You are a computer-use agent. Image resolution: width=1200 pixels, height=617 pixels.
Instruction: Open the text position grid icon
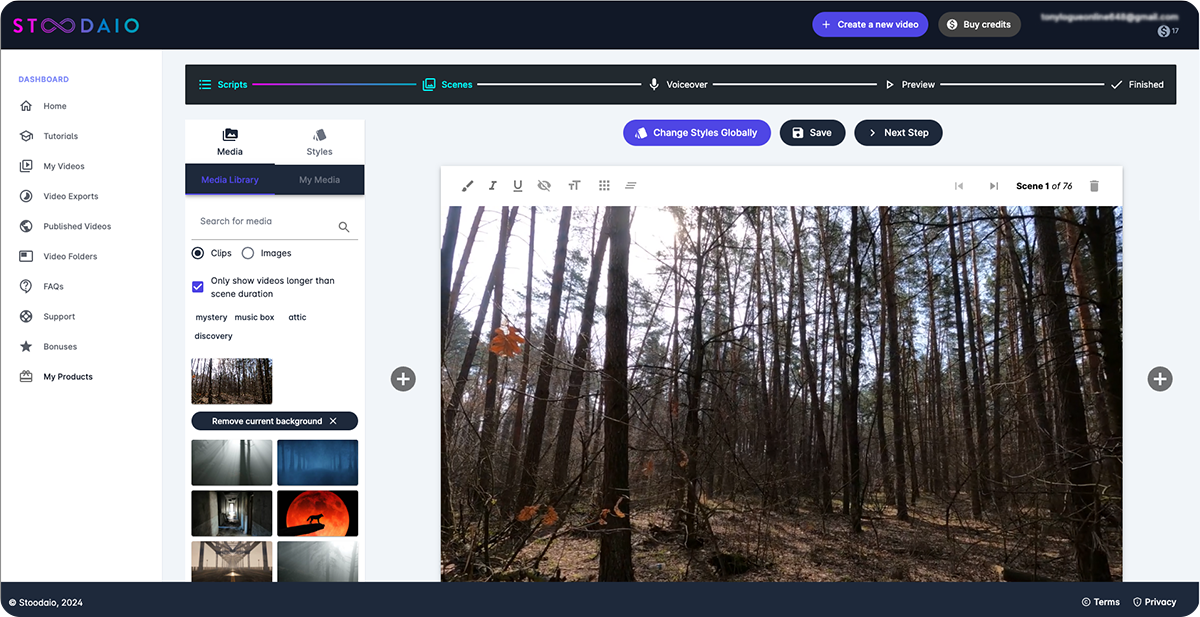point(604,186)
